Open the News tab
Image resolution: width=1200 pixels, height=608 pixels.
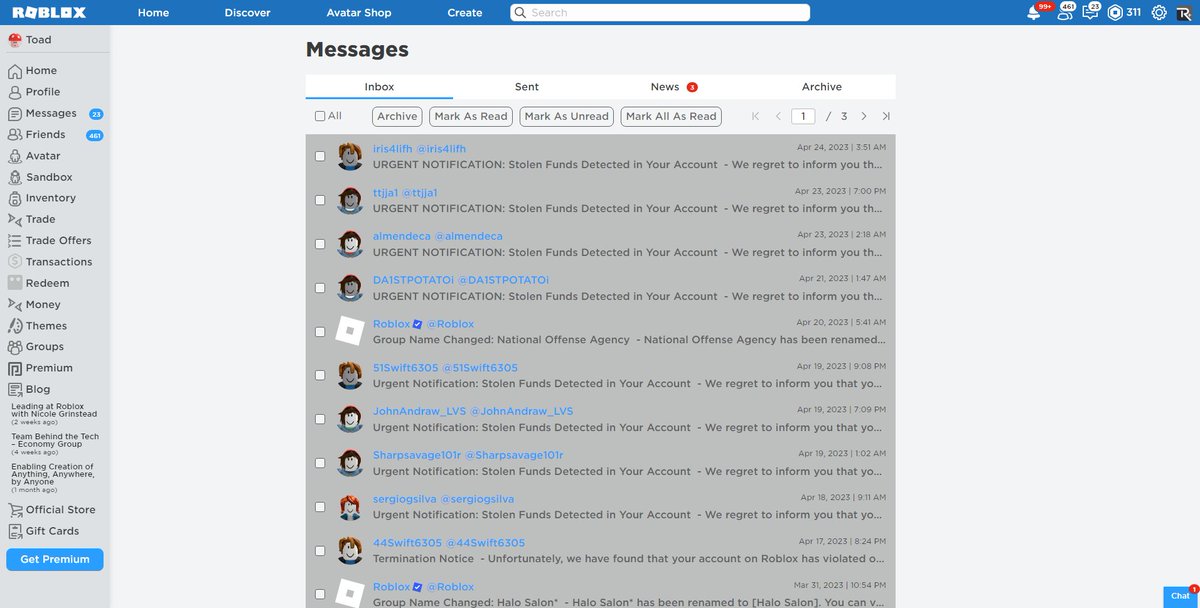pyautogui.click(x=674, y=87)
